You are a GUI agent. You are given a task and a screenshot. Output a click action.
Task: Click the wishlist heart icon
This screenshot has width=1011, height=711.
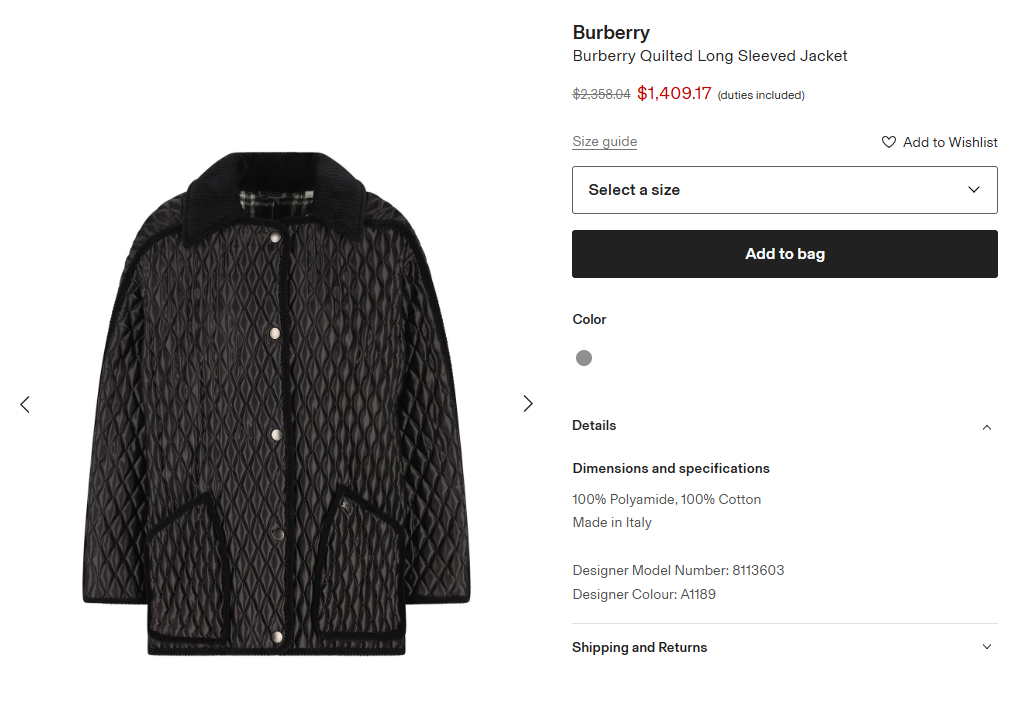coord(889,142)
